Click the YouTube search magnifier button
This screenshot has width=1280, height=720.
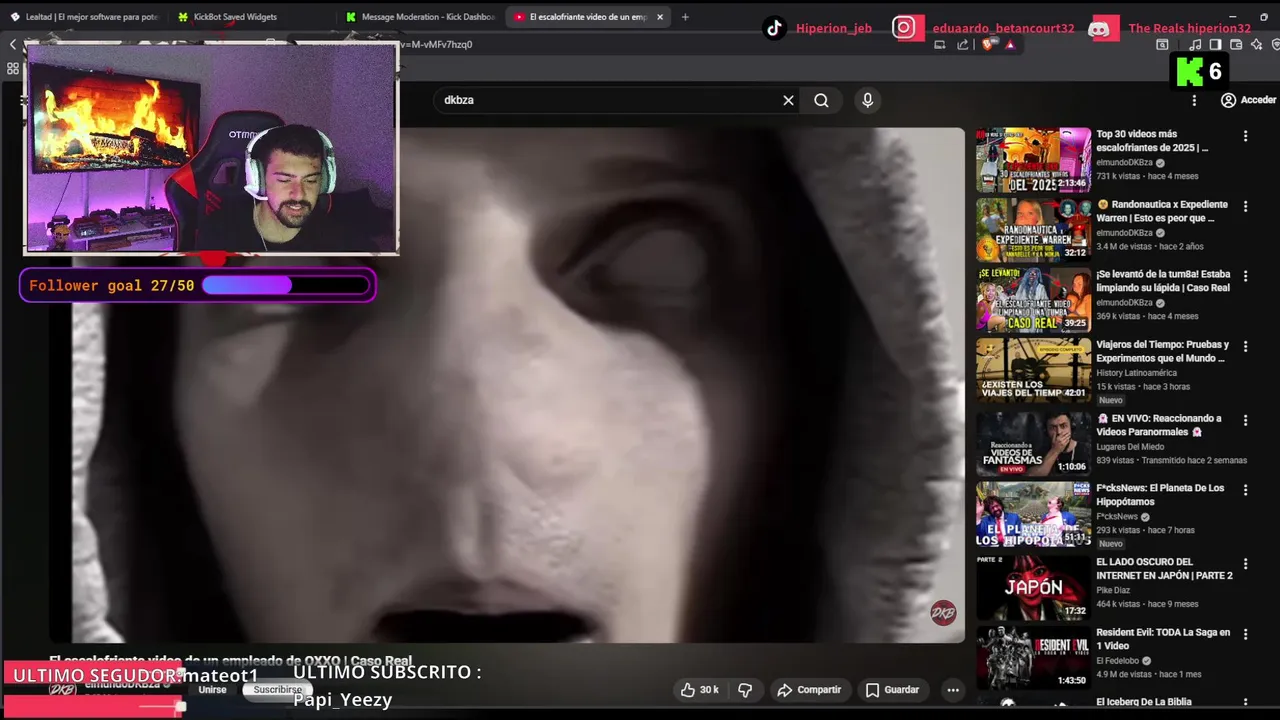pos(821,100)
